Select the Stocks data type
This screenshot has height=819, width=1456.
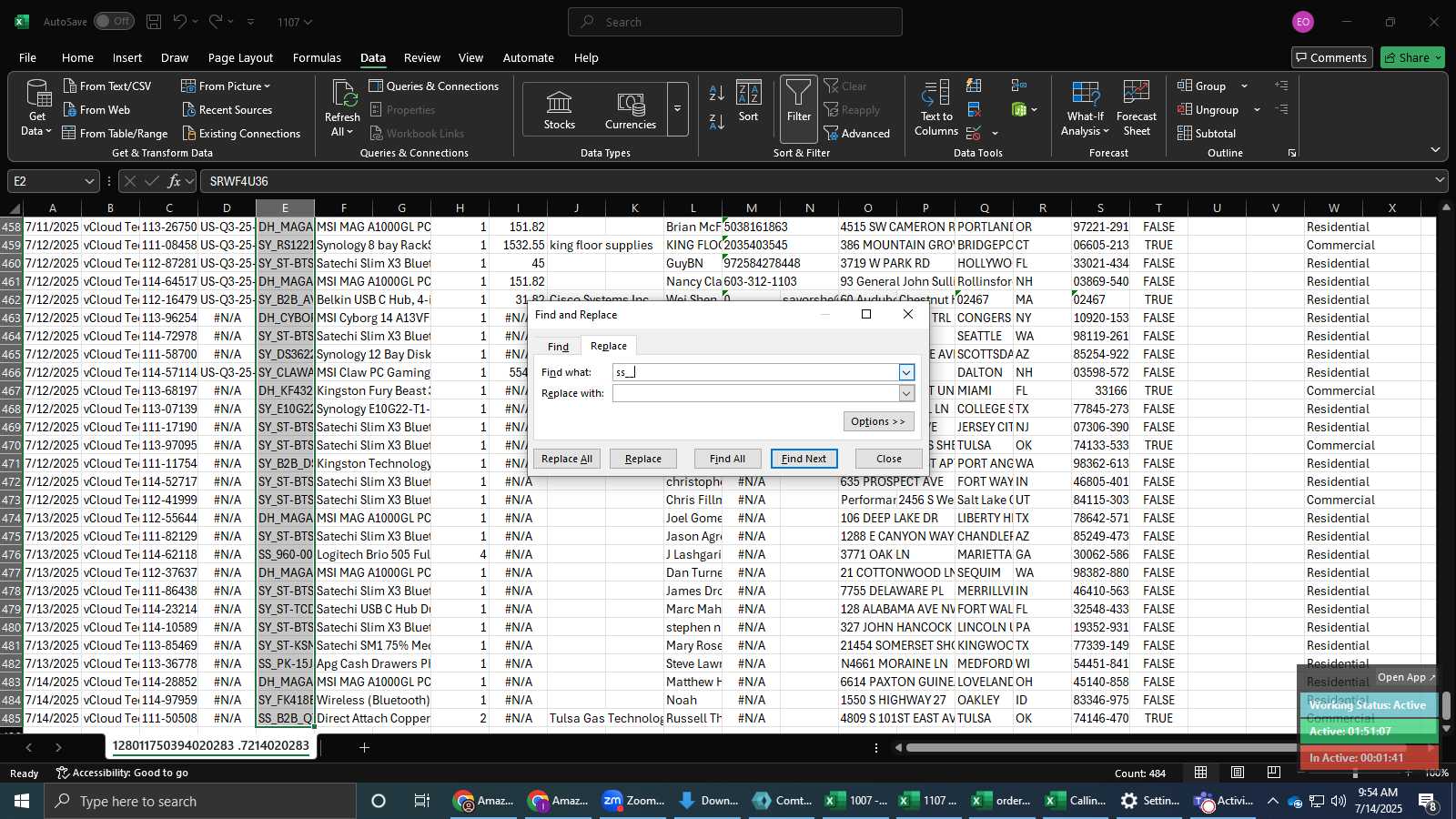[x=559, y=109]
